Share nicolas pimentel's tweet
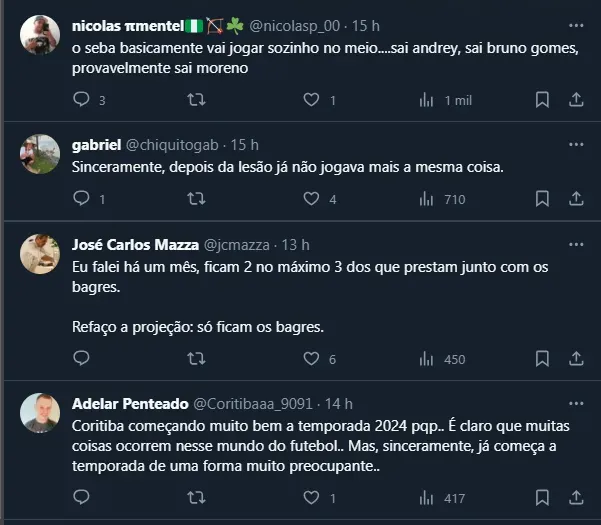 (x=576, y=99)
